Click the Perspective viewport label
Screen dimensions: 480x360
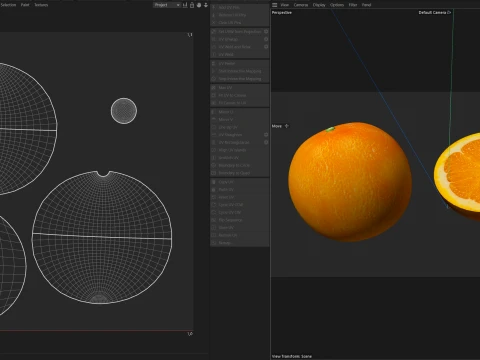(x=282, y=13)
